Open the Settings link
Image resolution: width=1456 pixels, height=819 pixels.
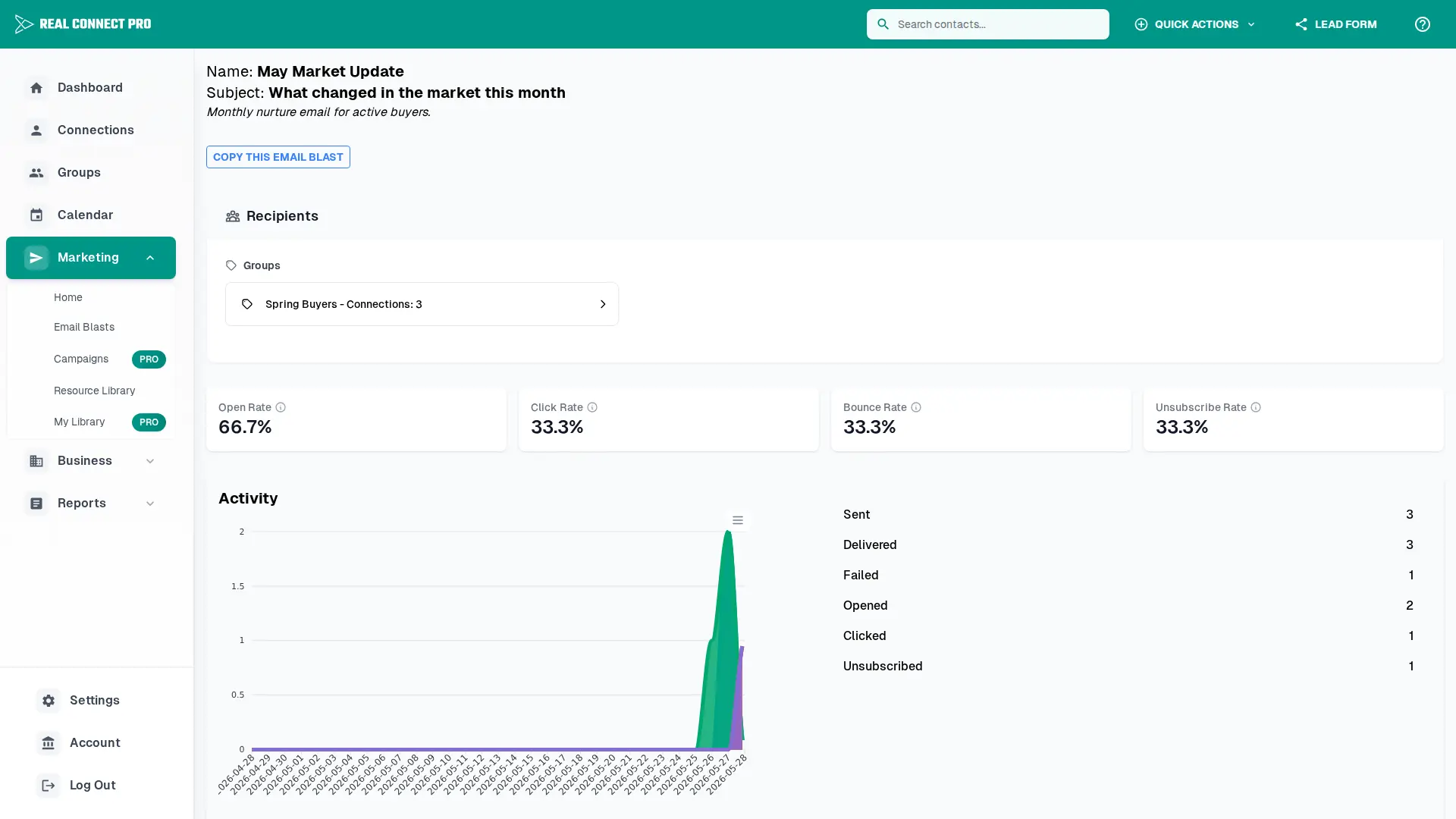95,701
